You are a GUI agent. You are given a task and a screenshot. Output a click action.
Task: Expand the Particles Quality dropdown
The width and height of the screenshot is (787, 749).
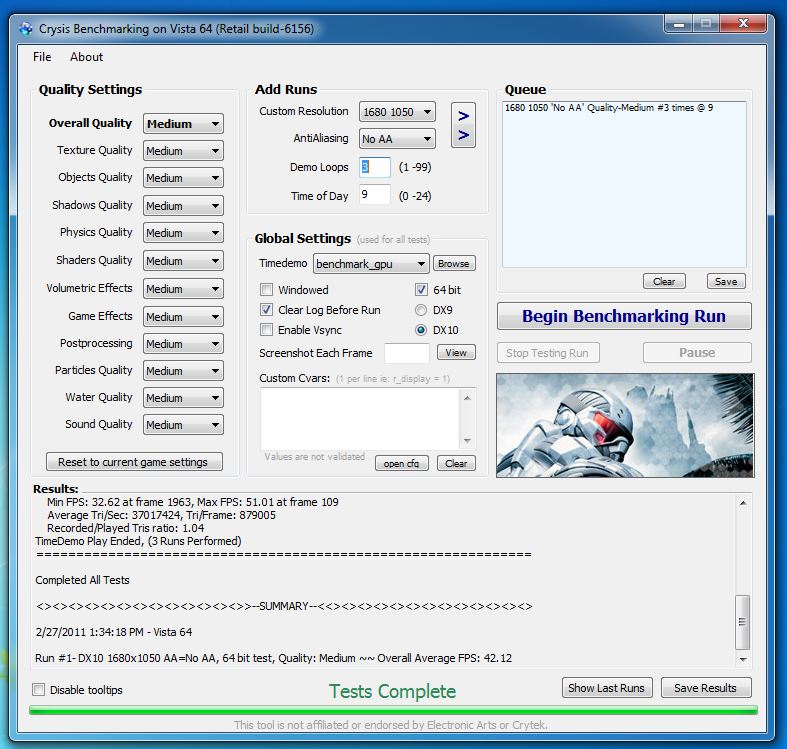coord(183,371)
